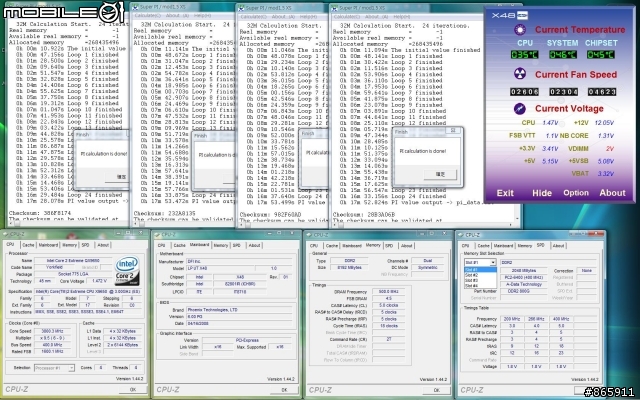Click title icon of CPU-Z showing Memory tab
The width and height of the screenshot is (640, 400).
click(x=310, y=235)
